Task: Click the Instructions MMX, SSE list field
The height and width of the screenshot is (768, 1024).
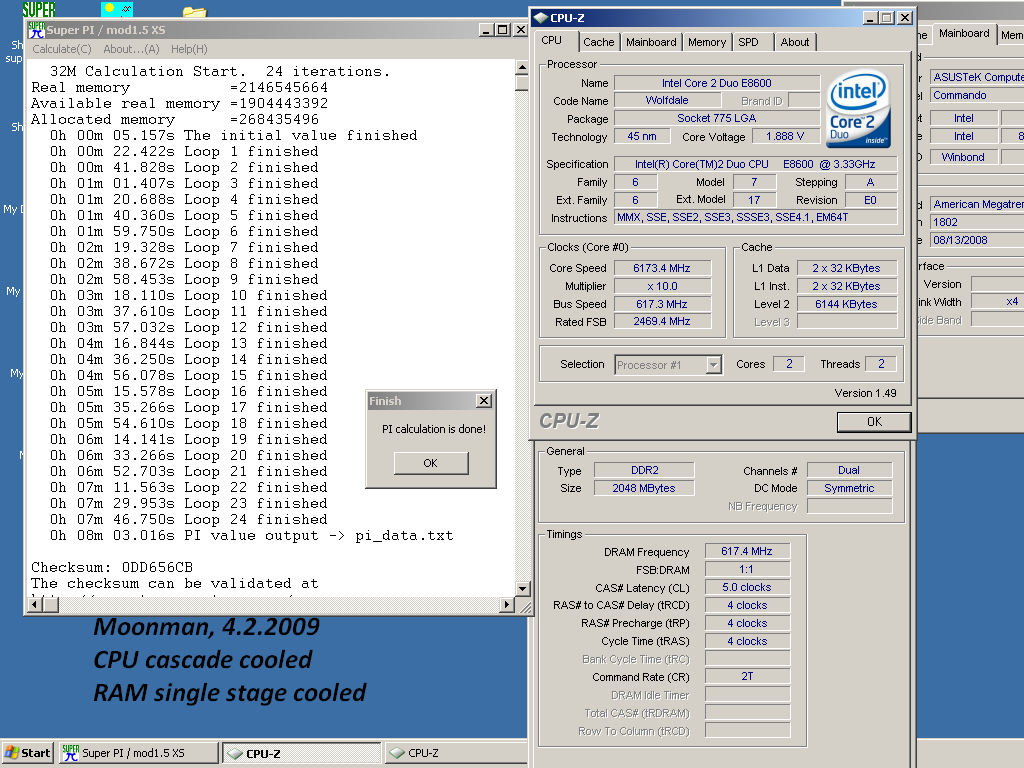Action: (756, 217)
